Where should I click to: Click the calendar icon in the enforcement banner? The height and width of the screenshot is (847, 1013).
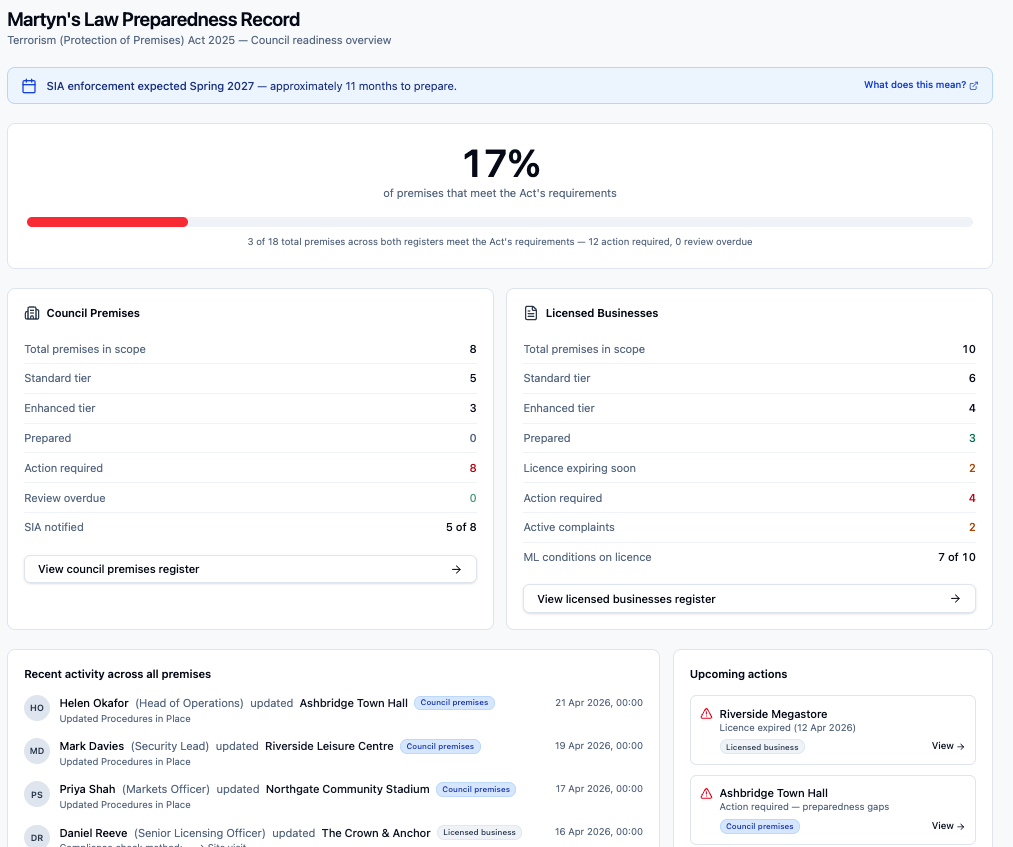pyautogui.click(x=29, y=86)
